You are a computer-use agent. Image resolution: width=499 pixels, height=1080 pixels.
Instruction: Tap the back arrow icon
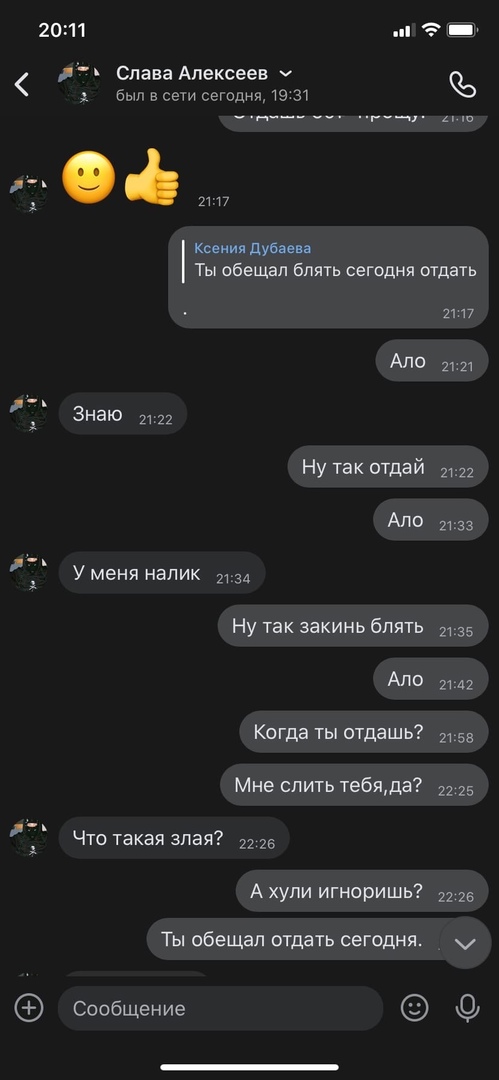pyautogui.click(x=22, y=84)
